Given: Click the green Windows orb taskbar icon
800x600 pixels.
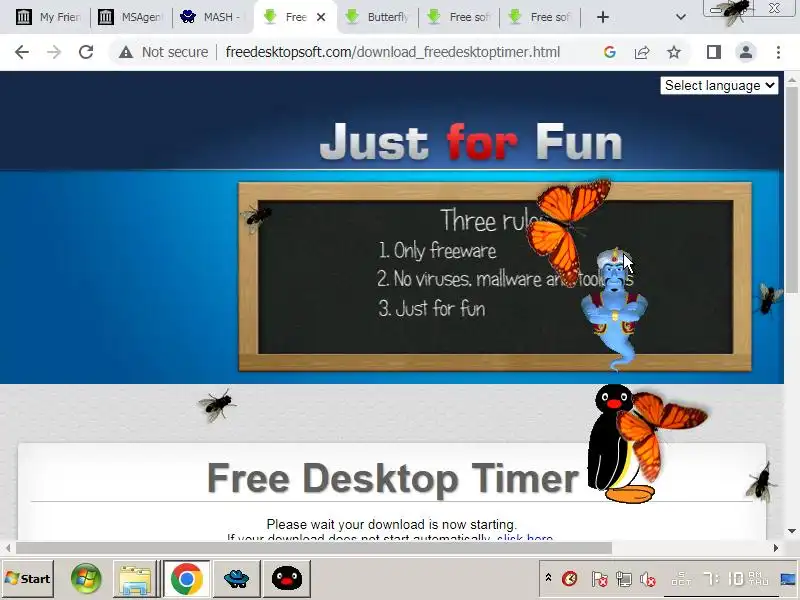Looking at the screenshot, I should point(86,579).
